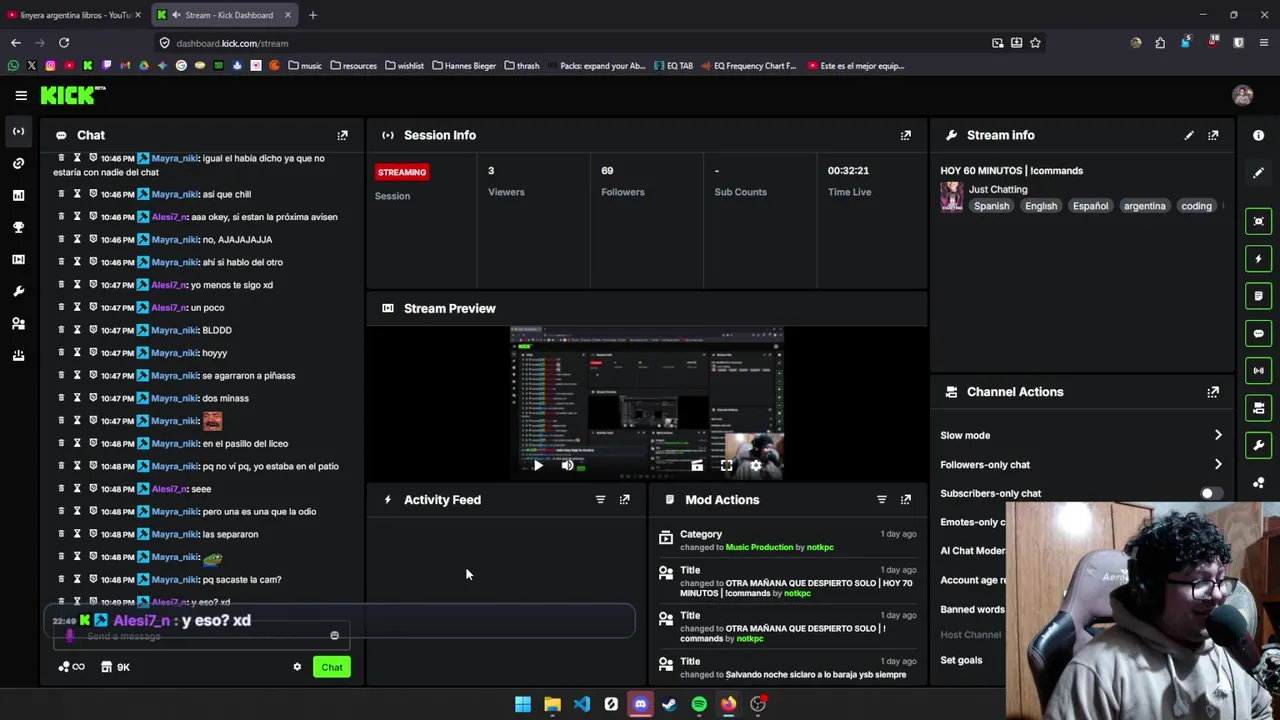Ban user on 'las separaron' message shield icon
1280x720 pixels.
point(93,533)
